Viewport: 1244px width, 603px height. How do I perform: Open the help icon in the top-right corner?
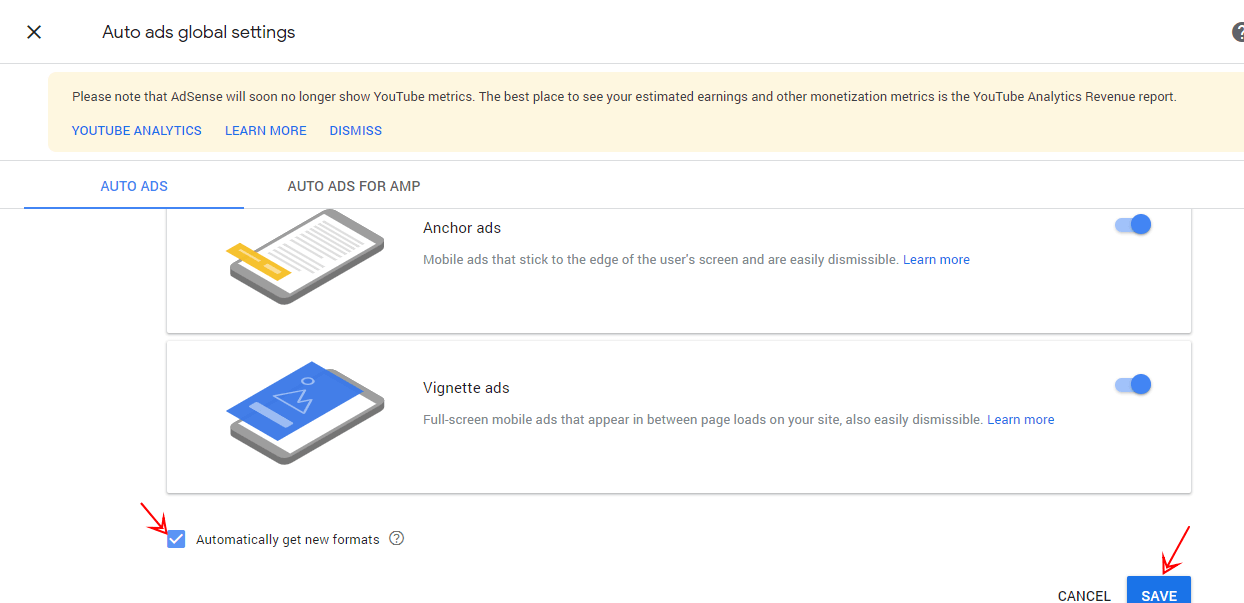tap(1238, 32)
